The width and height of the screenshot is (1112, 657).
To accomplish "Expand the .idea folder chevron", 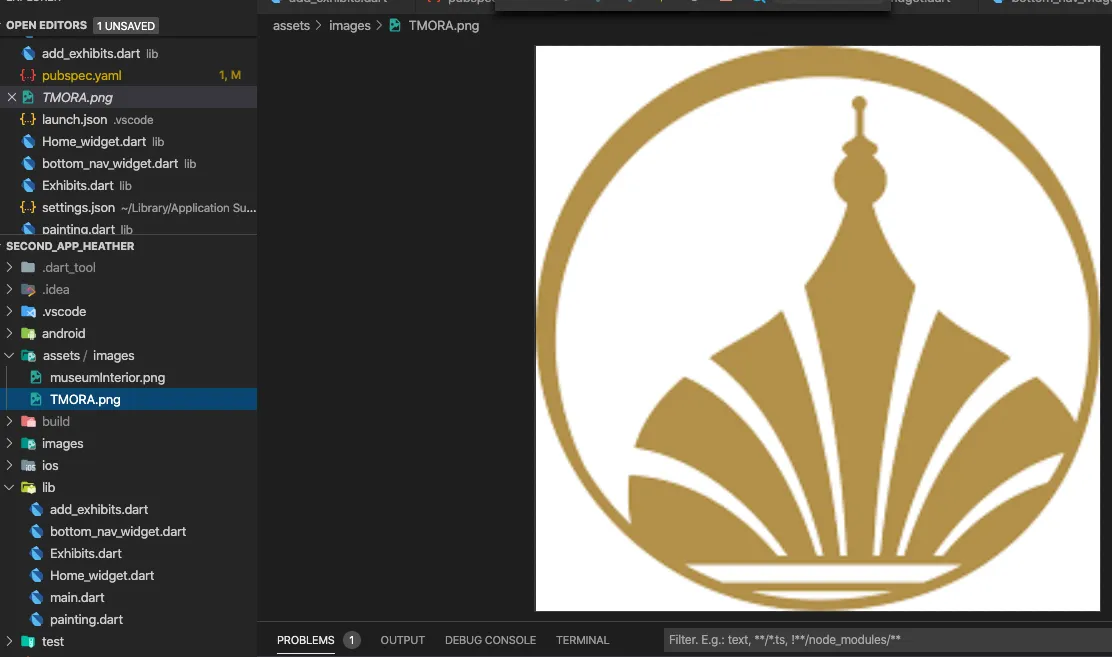I will coord(9,289).
